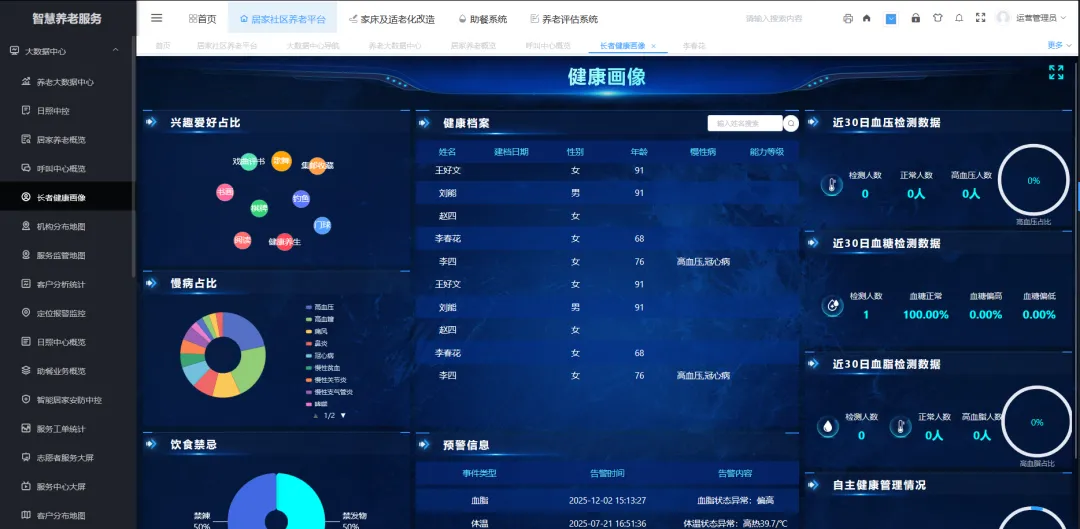Screen dimensions: 1080x529
Task: Open 助餐系统 module
Action: (483, 19)
